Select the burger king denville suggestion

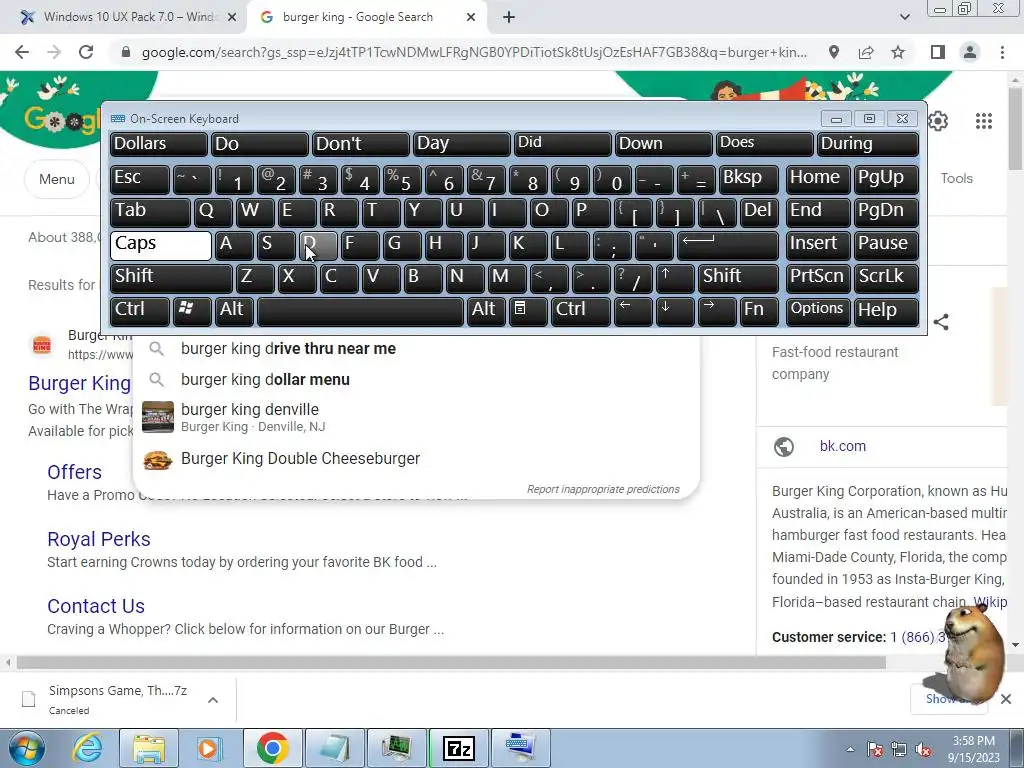point(416,417)
